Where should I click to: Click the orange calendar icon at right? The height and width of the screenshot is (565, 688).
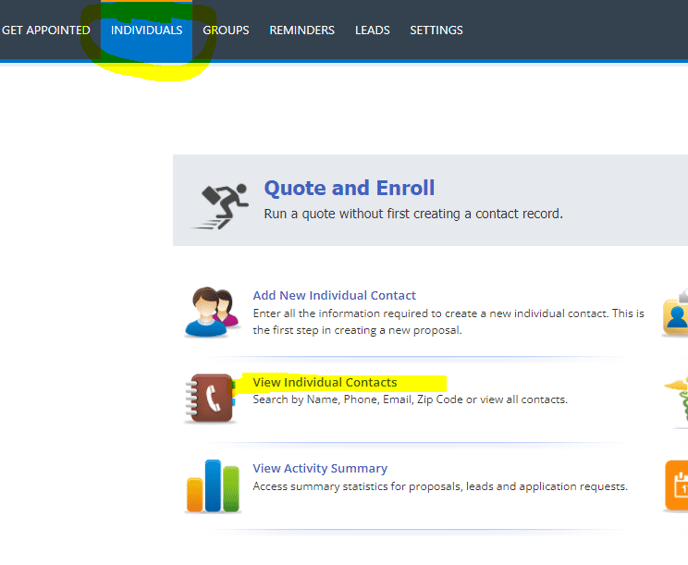click(x=676, y=486)
